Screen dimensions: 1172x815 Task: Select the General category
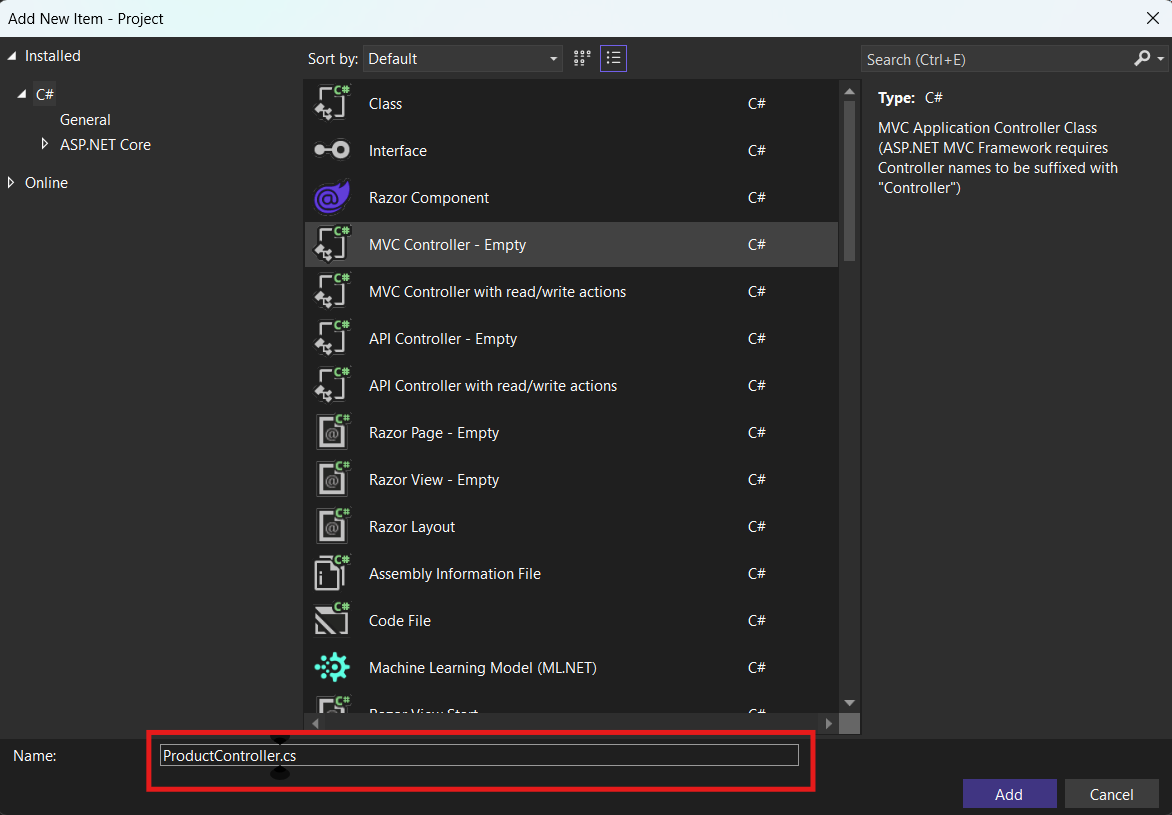(x=85, y=120)
